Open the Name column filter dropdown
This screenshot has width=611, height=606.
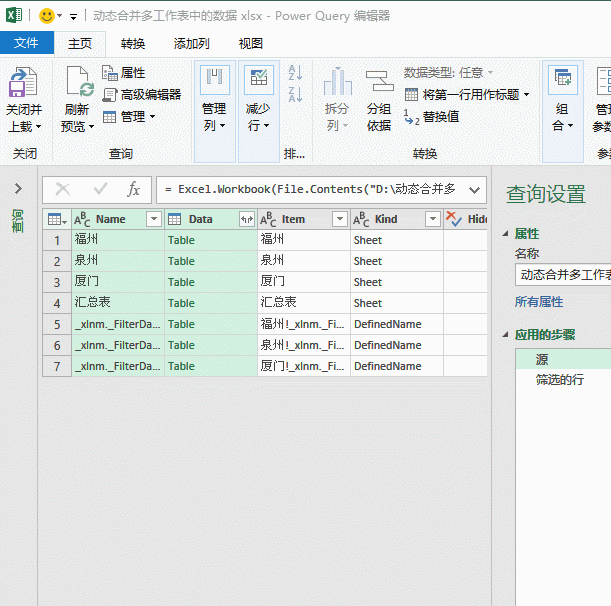[154, 219]
